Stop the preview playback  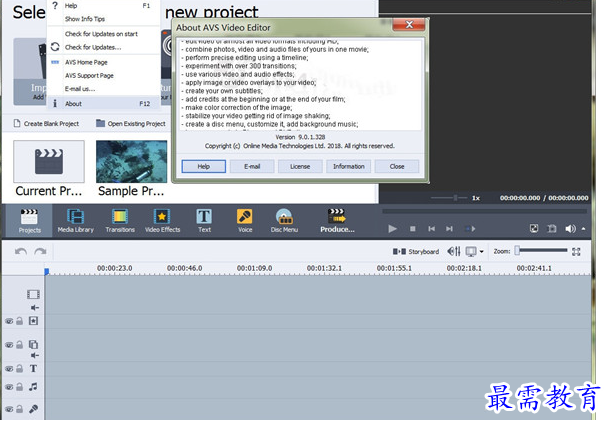(x=412, y=229)
